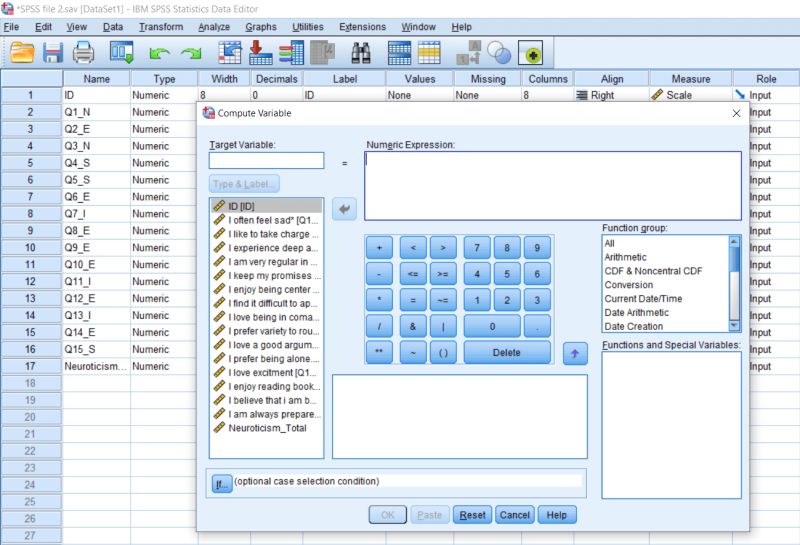
Task: Click the Q15_S name cell in row 16
Action: [96, 349]
